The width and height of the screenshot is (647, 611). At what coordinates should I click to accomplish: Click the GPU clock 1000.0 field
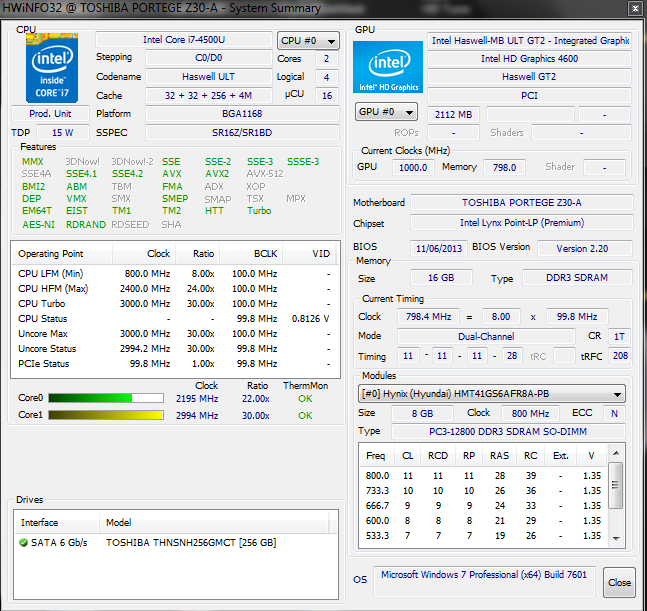[x=413, y=167]
